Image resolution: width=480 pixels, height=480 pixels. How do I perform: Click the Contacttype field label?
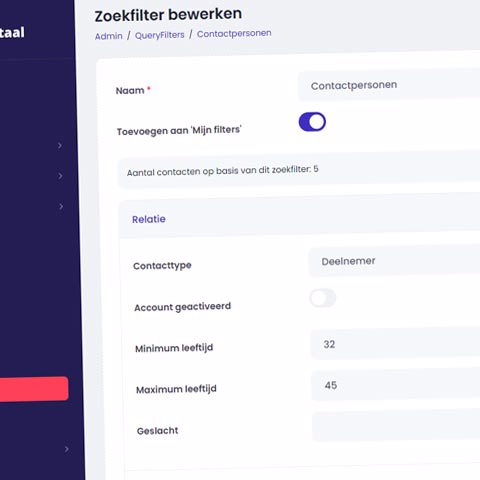click(162, 266)
